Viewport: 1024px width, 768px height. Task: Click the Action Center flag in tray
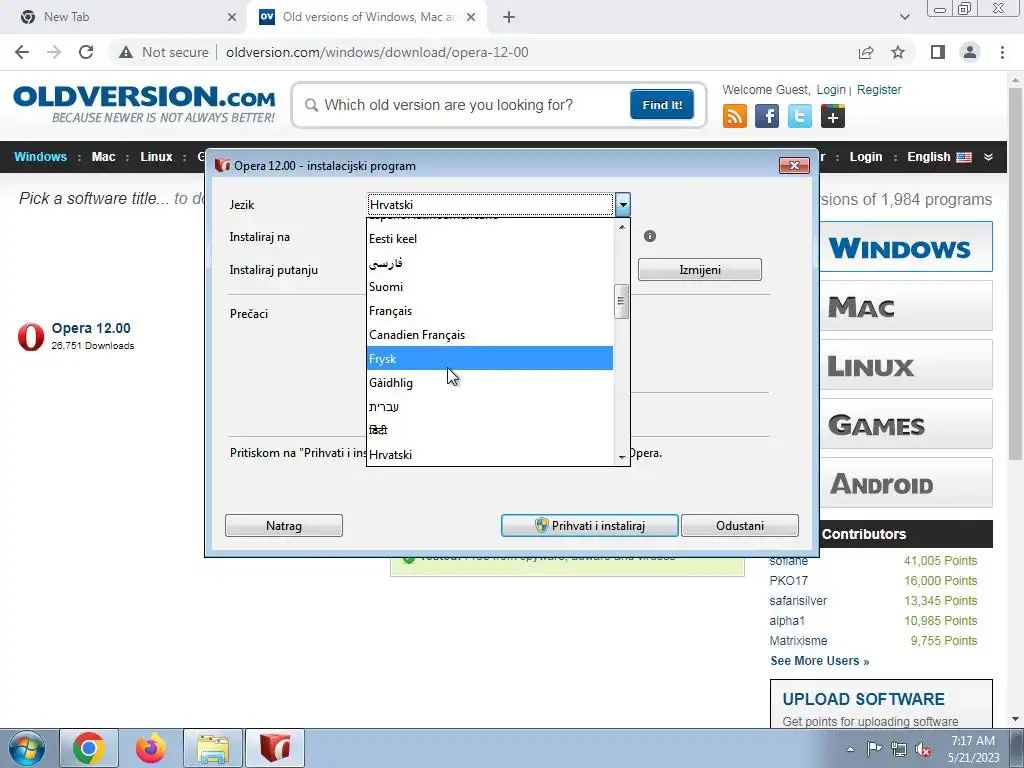click(x=874, y=749)
